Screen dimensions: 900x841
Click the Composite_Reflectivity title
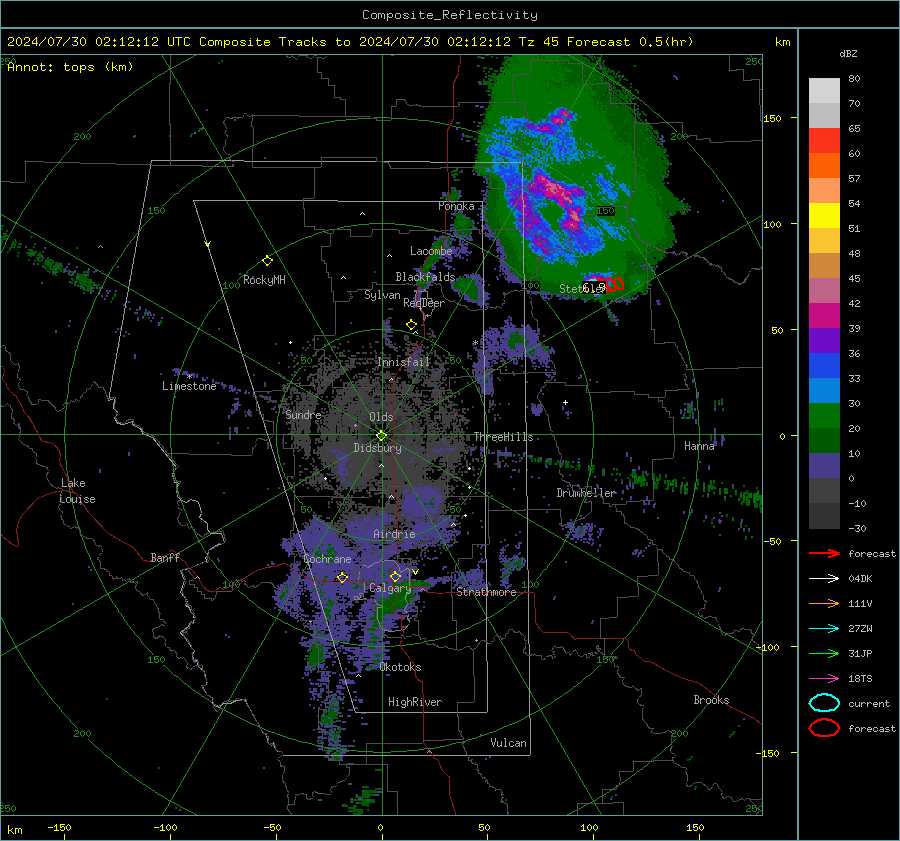(x=450, y=15)
